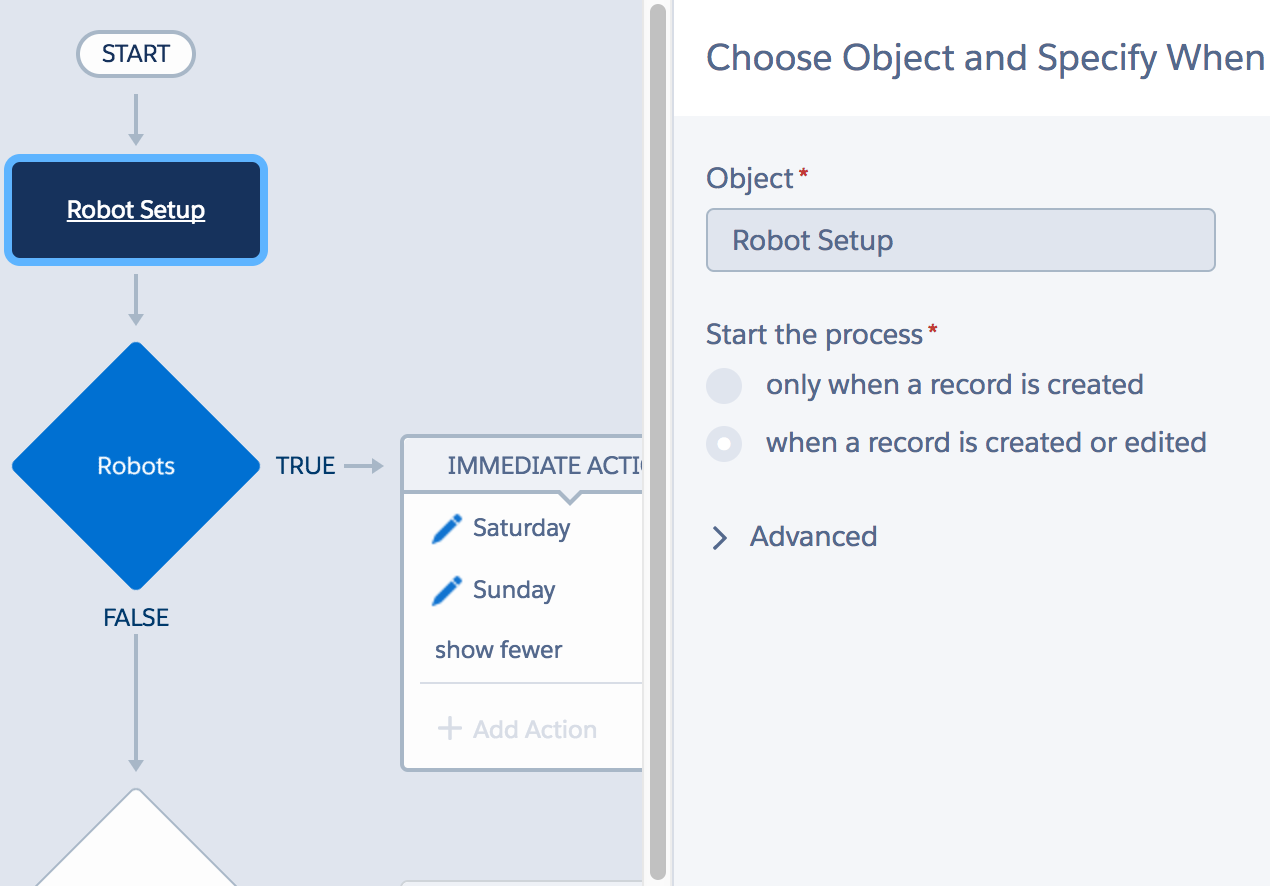Click the Add Action button
1270x886 pixels.
click(534, 730)
